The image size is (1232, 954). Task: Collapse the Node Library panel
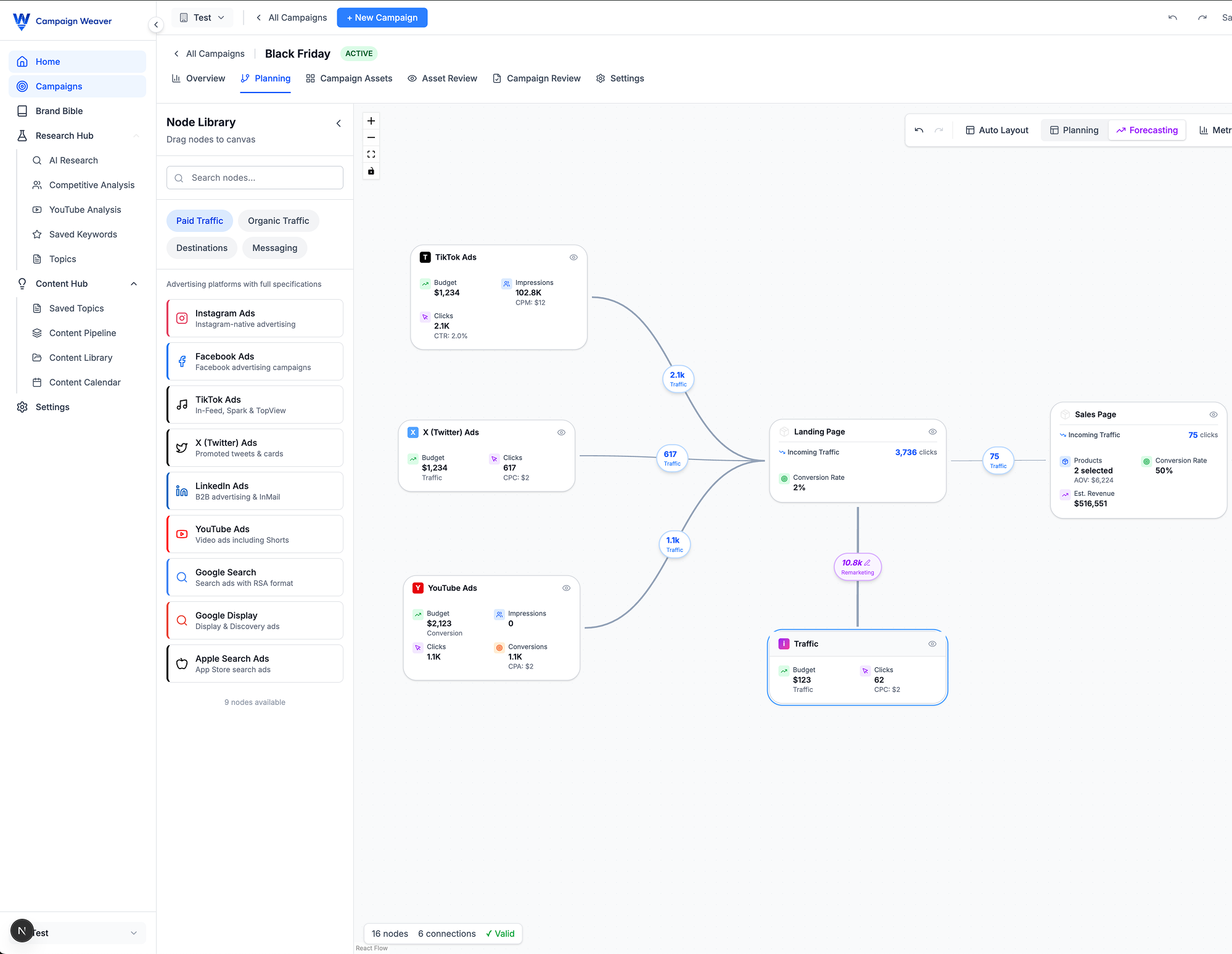339,123
